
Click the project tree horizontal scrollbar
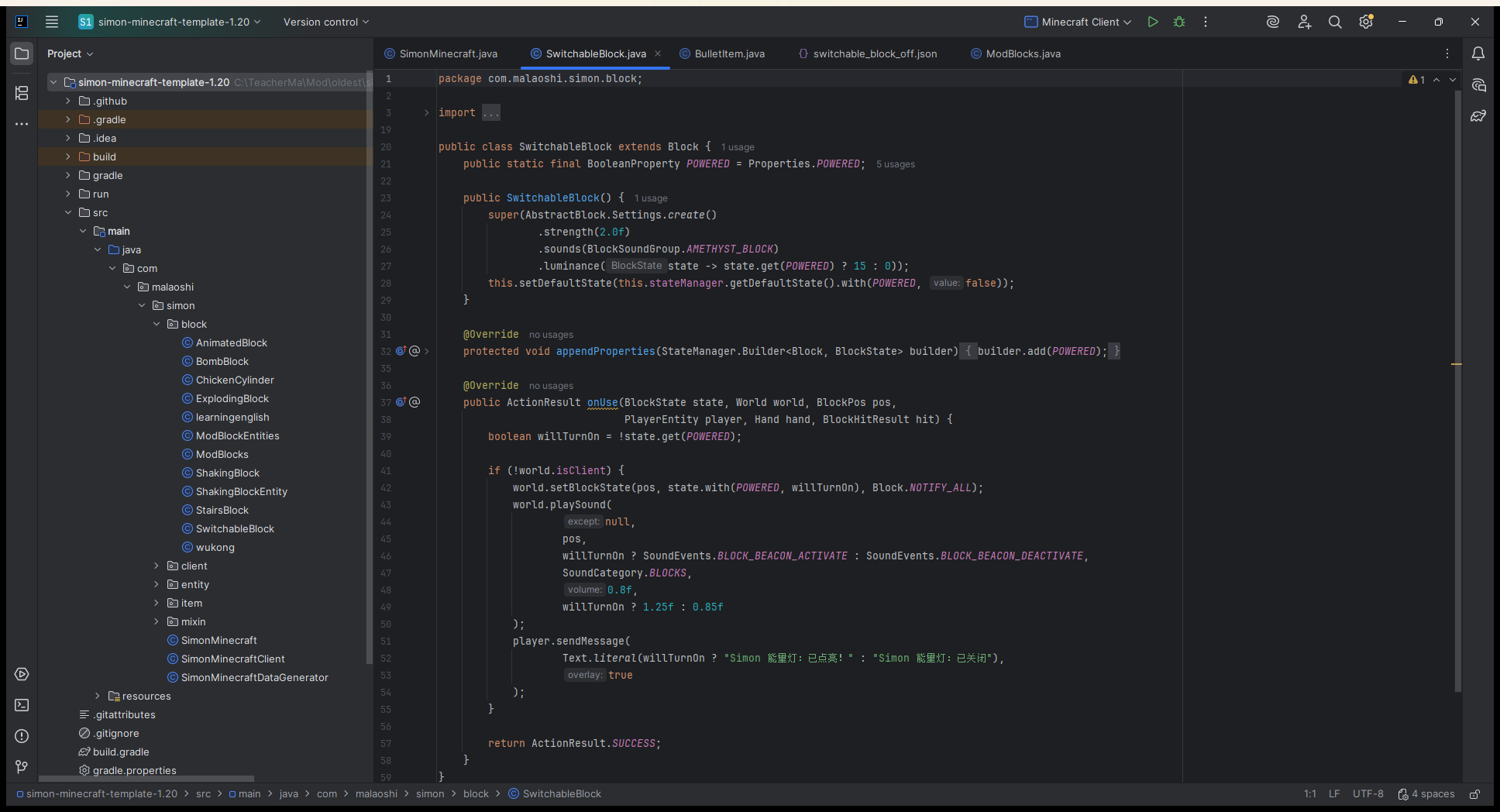146,778
